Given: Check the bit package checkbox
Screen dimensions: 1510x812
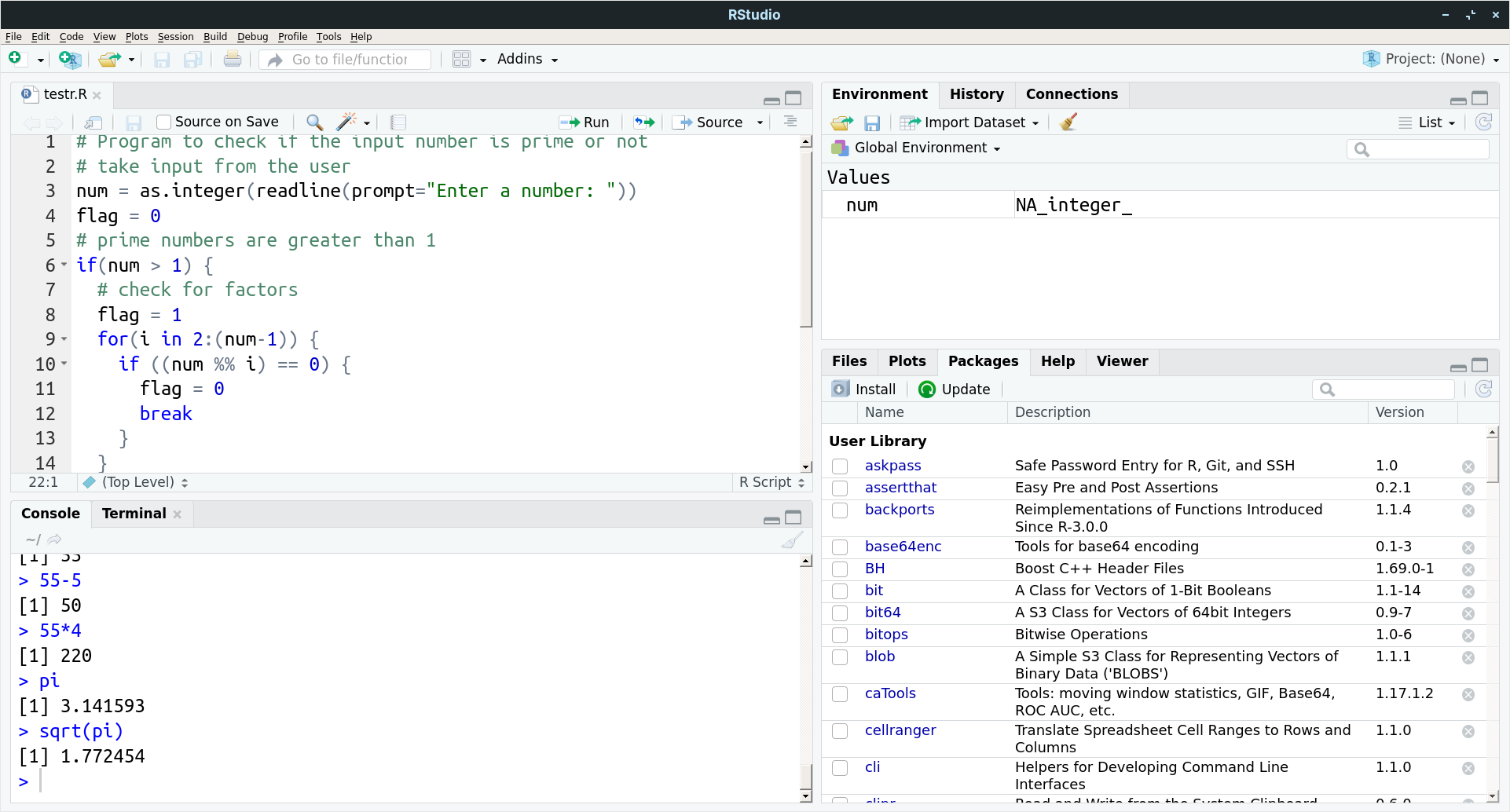Looking at the screenshot, I should (840, 591).
